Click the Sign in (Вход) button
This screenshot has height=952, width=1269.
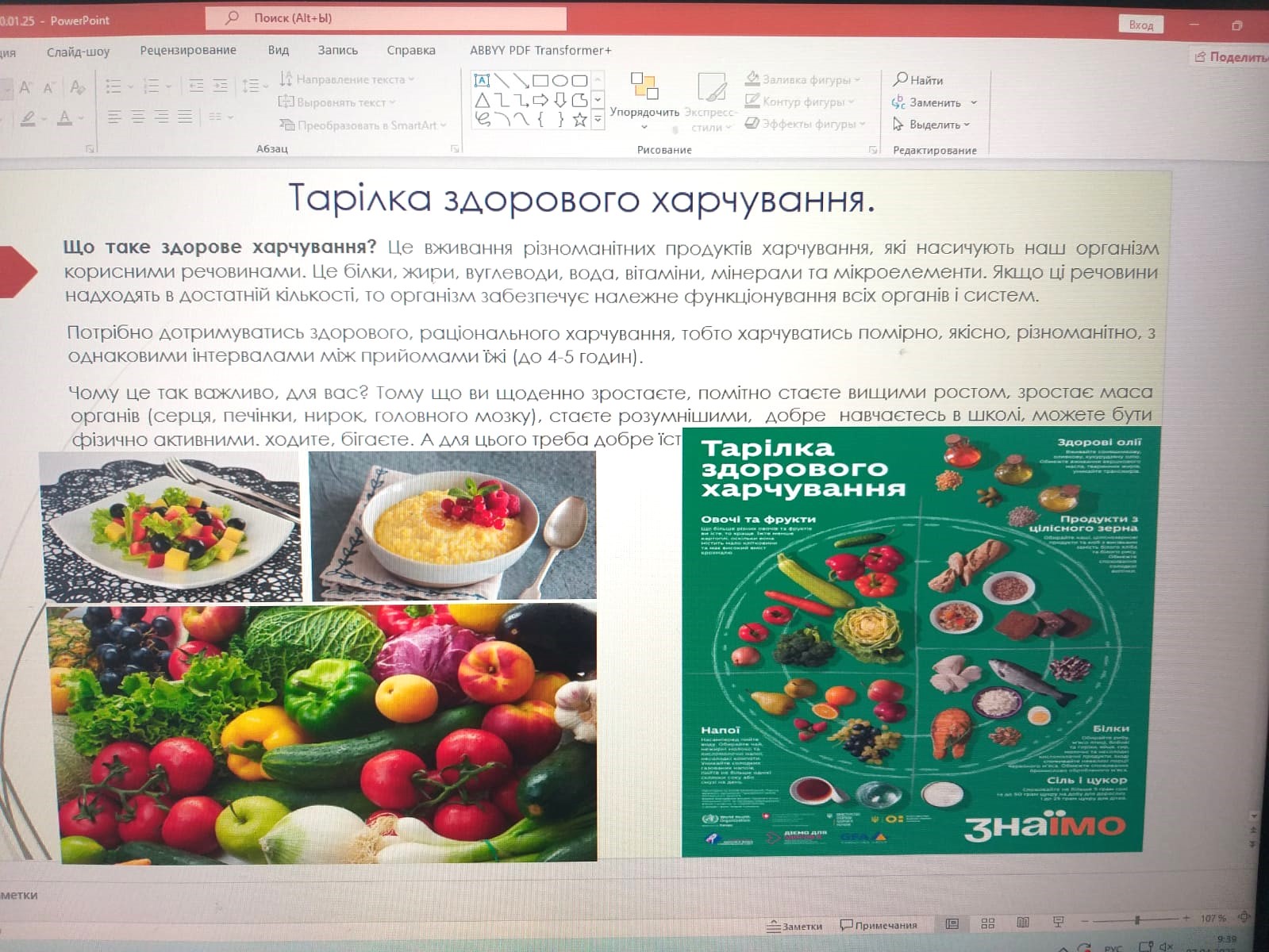1140,25
